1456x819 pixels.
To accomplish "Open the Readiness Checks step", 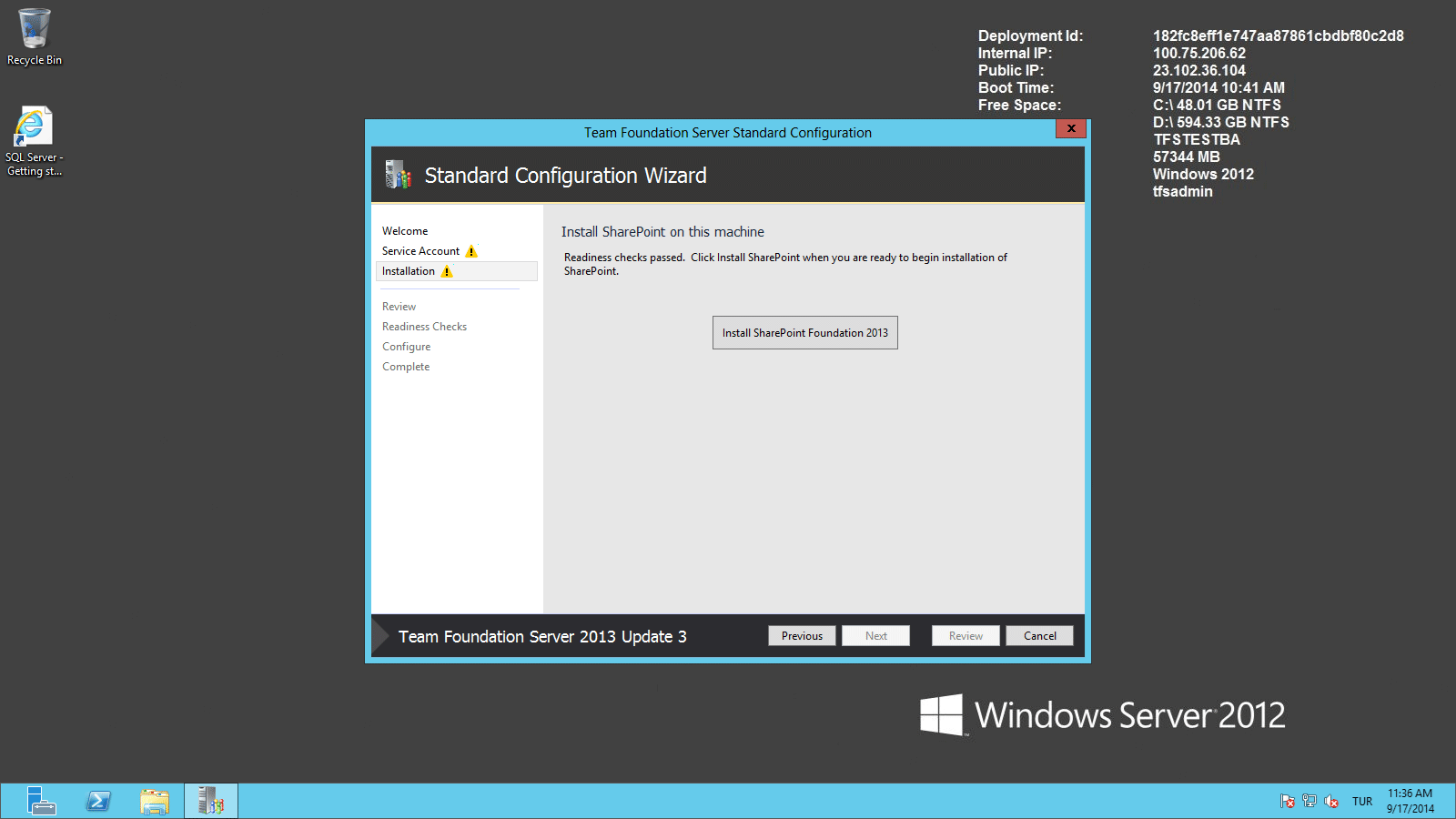I will coord(424,326).
